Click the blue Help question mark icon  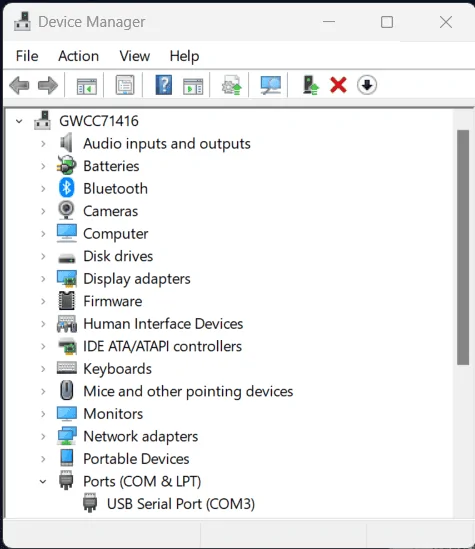(x=163, y=85)
